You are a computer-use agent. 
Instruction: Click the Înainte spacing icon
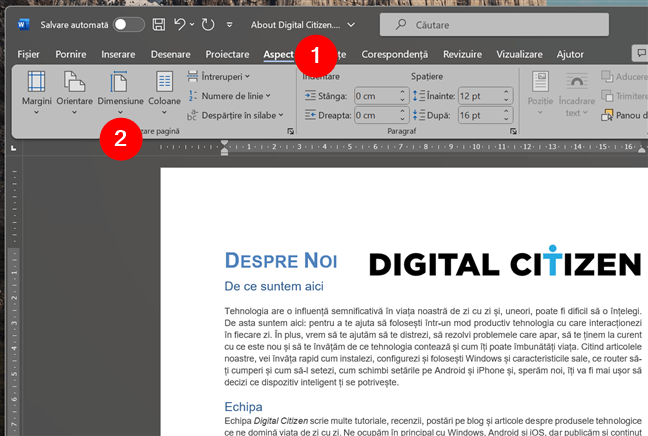[x=418, y=96]
